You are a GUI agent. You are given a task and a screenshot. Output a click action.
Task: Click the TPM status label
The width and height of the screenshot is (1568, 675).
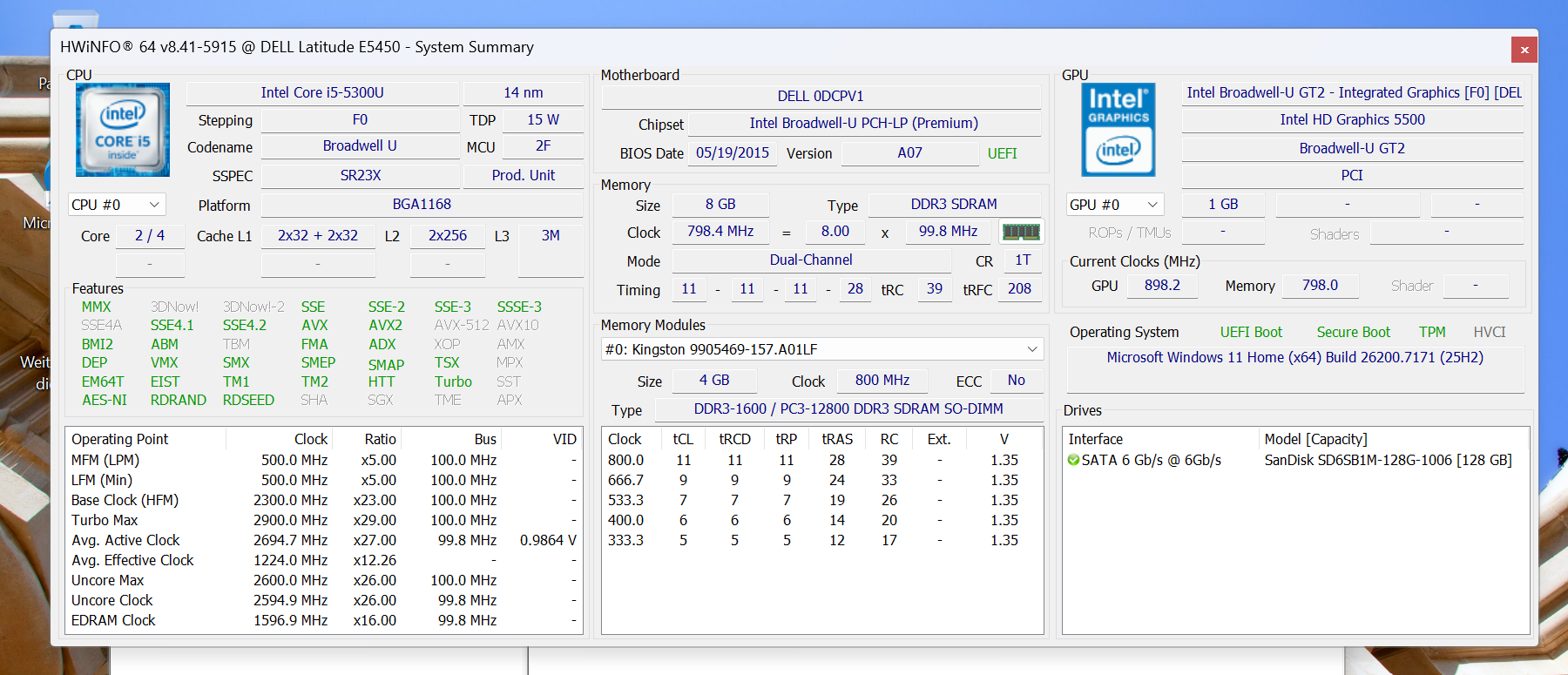[1432, 333]
